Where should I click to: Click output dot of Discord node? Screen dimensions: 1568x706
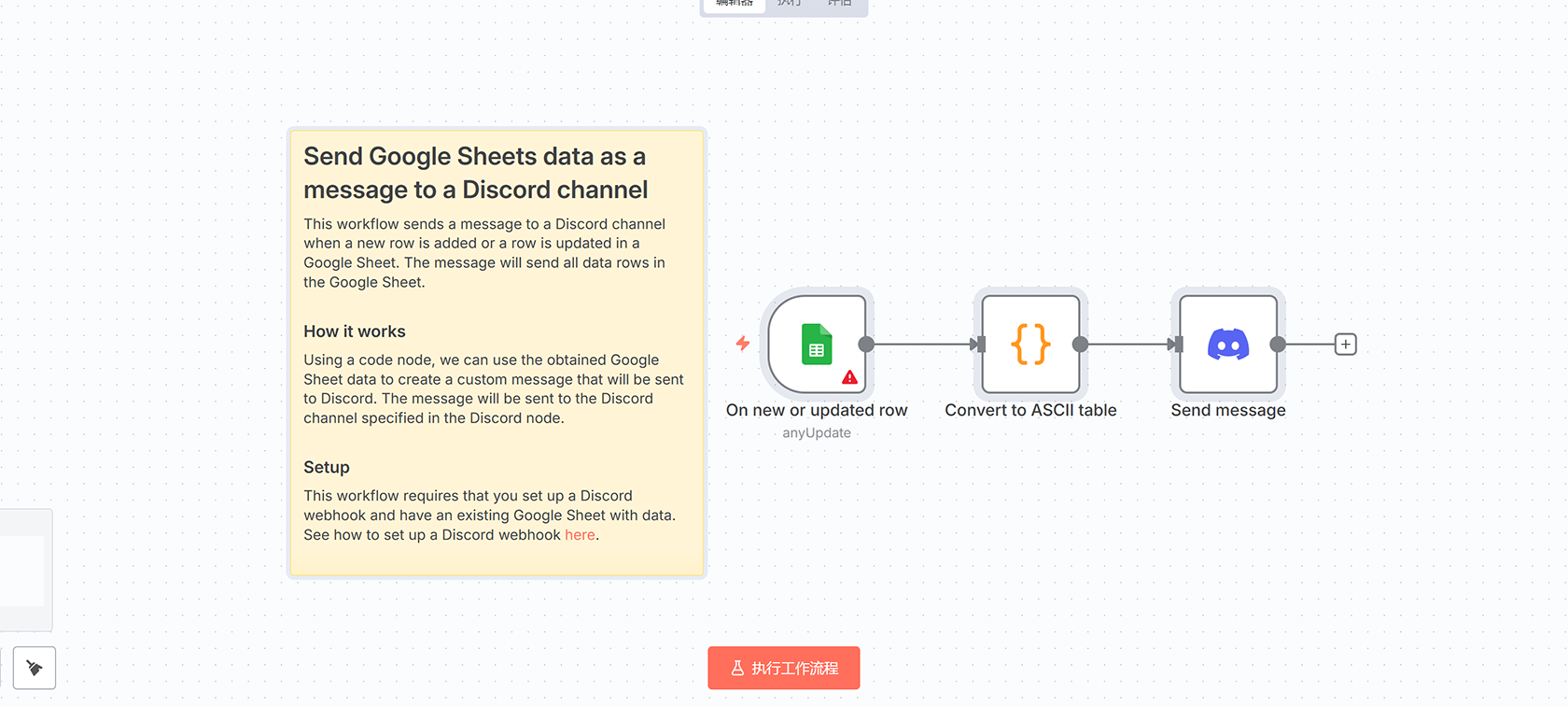[1278, 345]
